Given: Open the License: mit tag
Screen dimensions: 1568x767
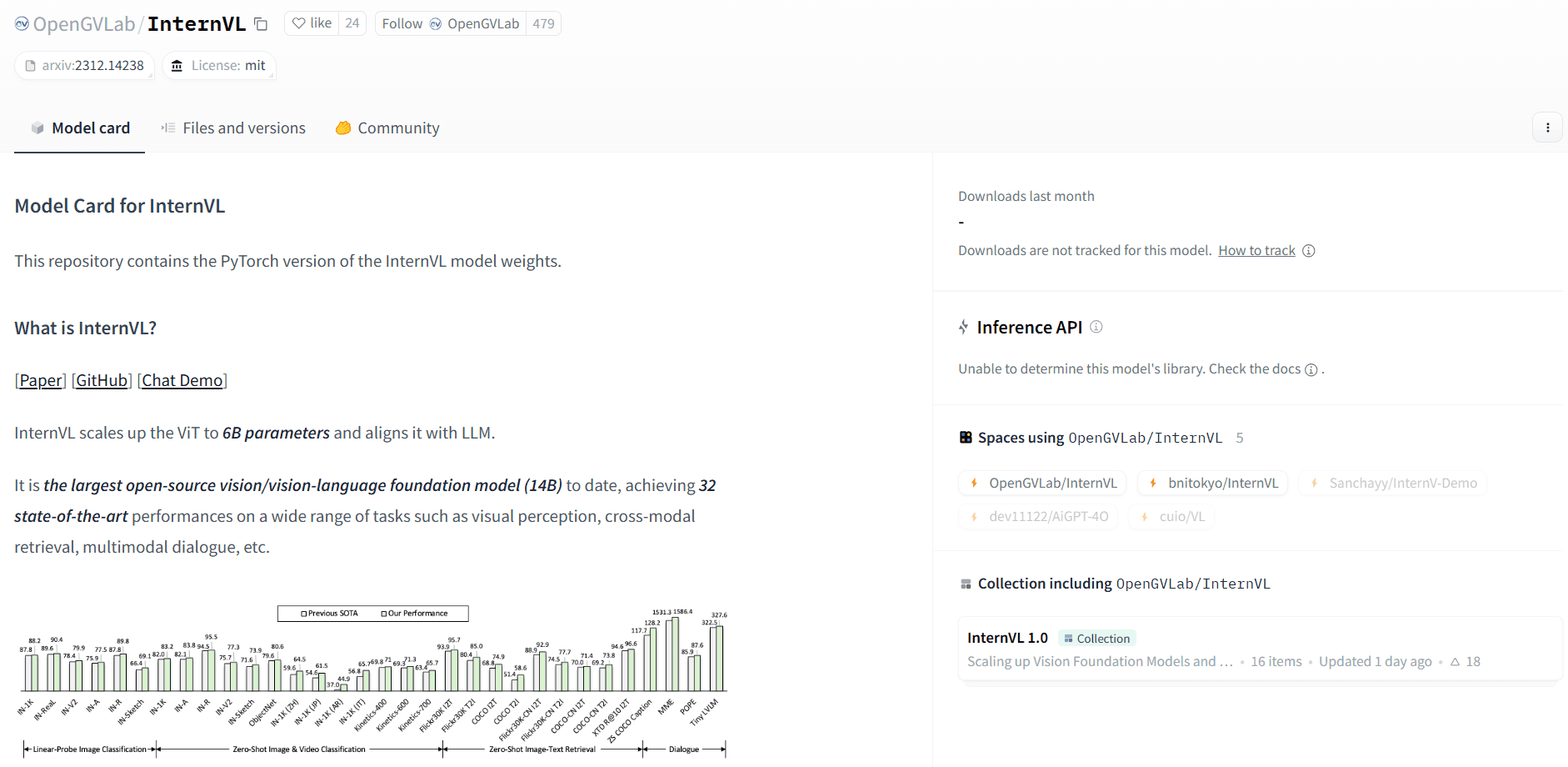Looking at the screenshot, I should [x=218, y=65].
